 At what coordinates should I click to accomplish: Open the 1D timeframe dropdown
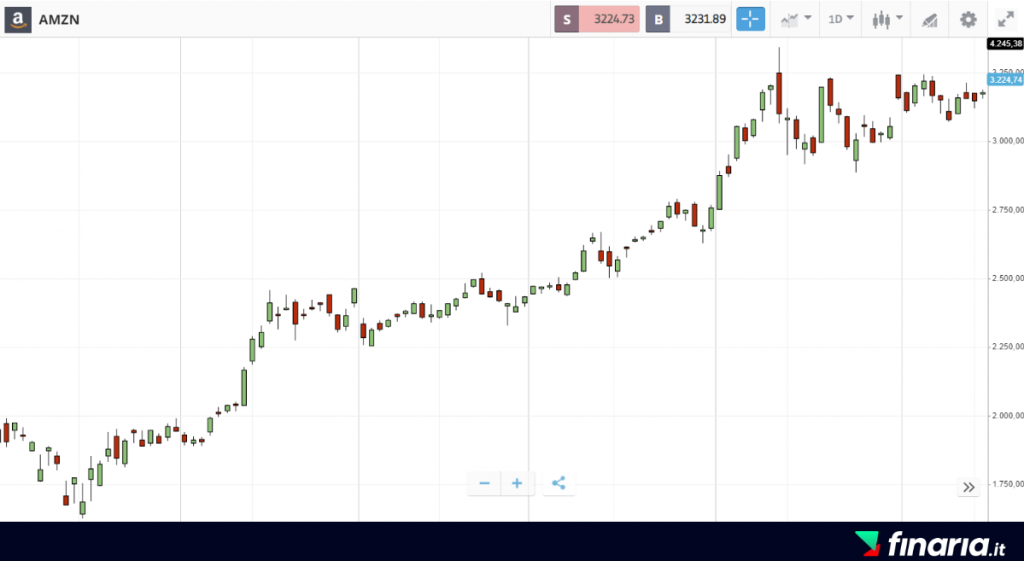pos(840,19)
